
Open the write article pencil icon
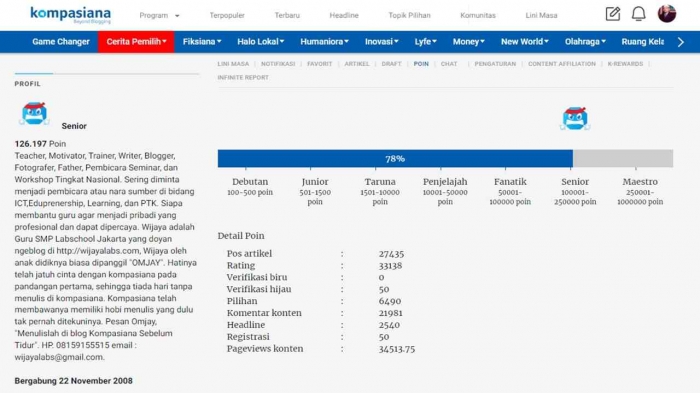(612, 14)
